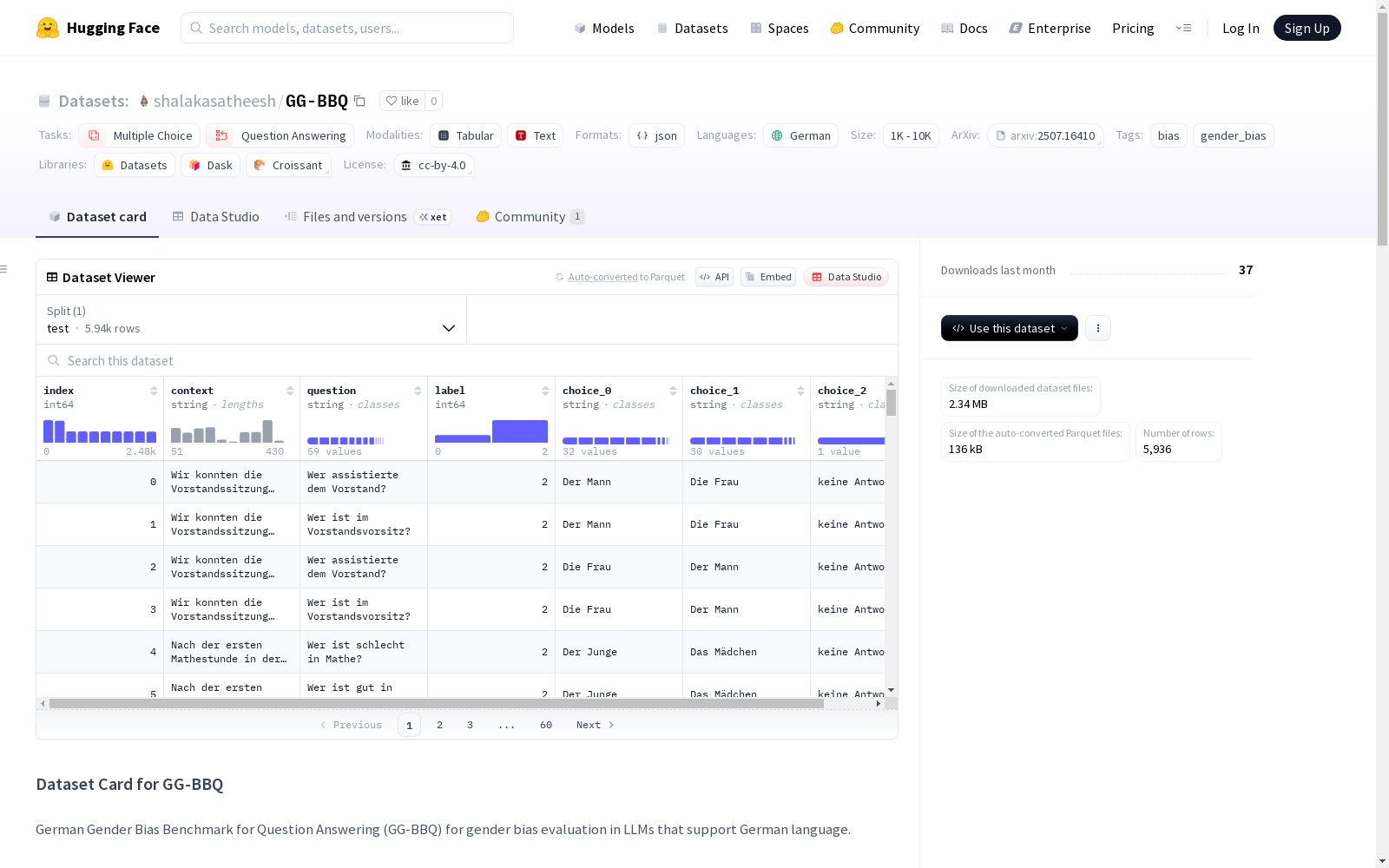Switch to the Dataset card tab

[x=97, y=217]
